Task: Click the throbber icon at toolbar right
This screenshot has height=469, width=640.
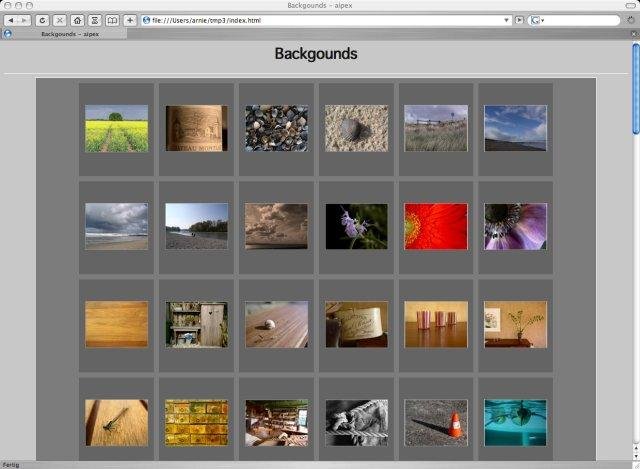Action: 631,20
